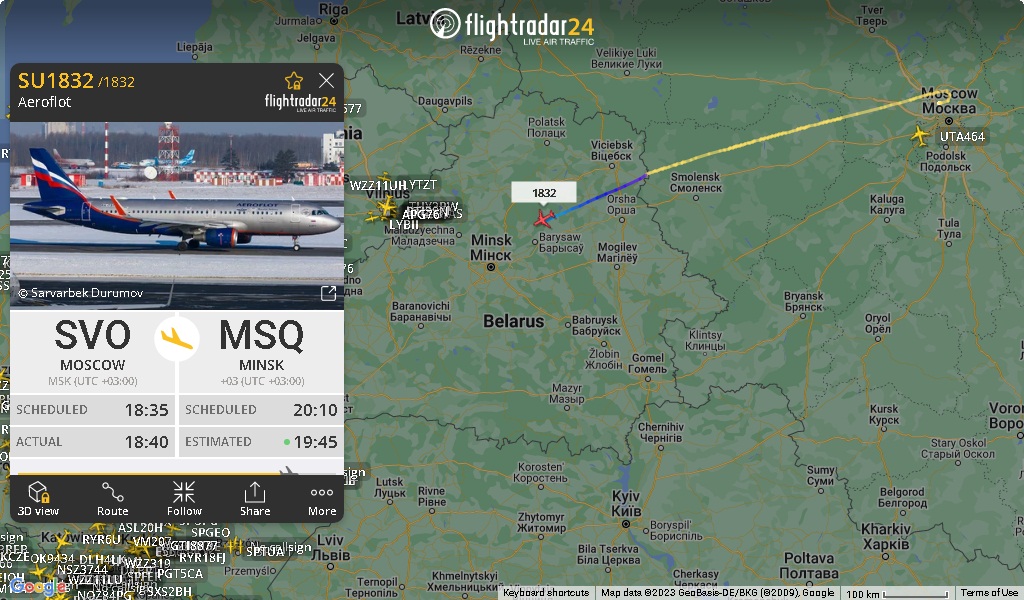1024x600 pixels.
Task: Add SU1832 to favorites with star icon
Action: 294,80
